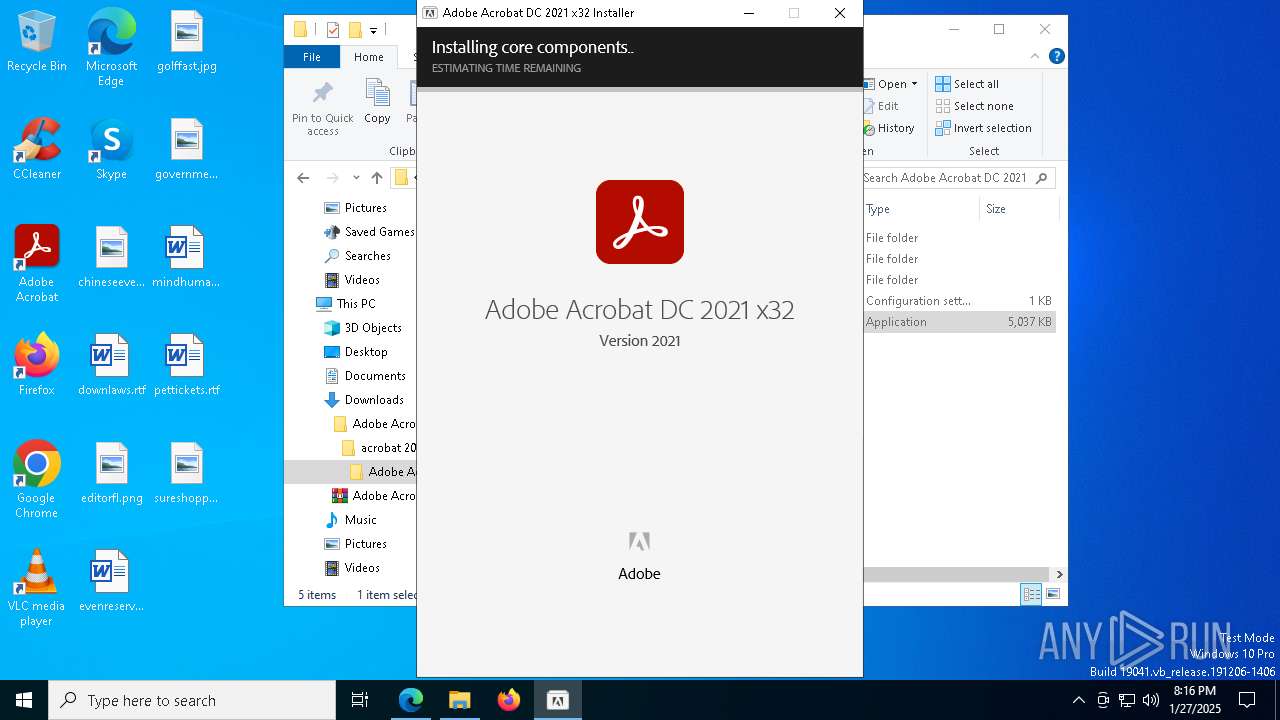
Task: Select downlaws.rtf desktop document
Action: pos(112,365)
